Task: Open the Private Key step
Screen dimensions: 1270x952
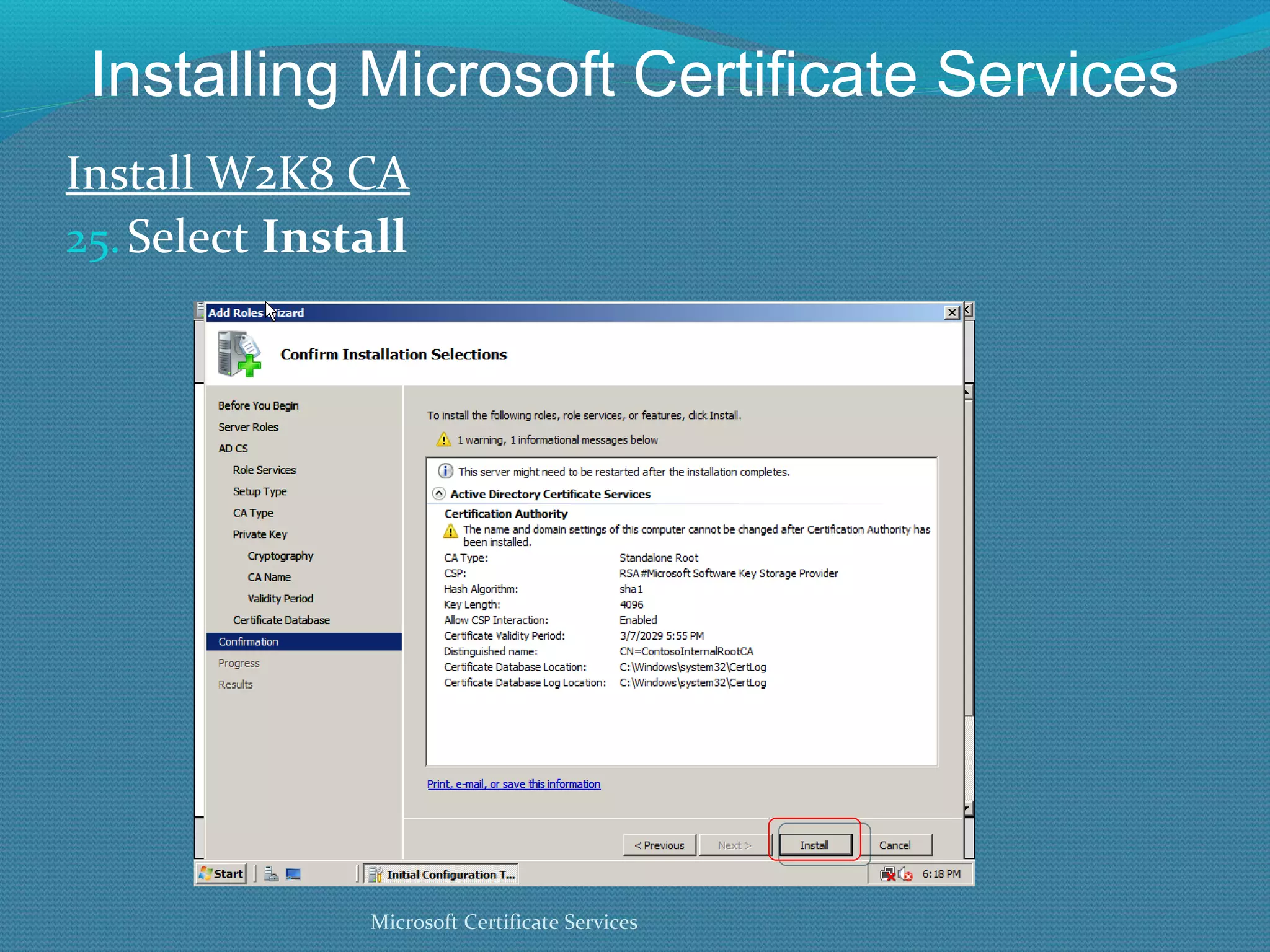Action: click(x=260, y=534)
